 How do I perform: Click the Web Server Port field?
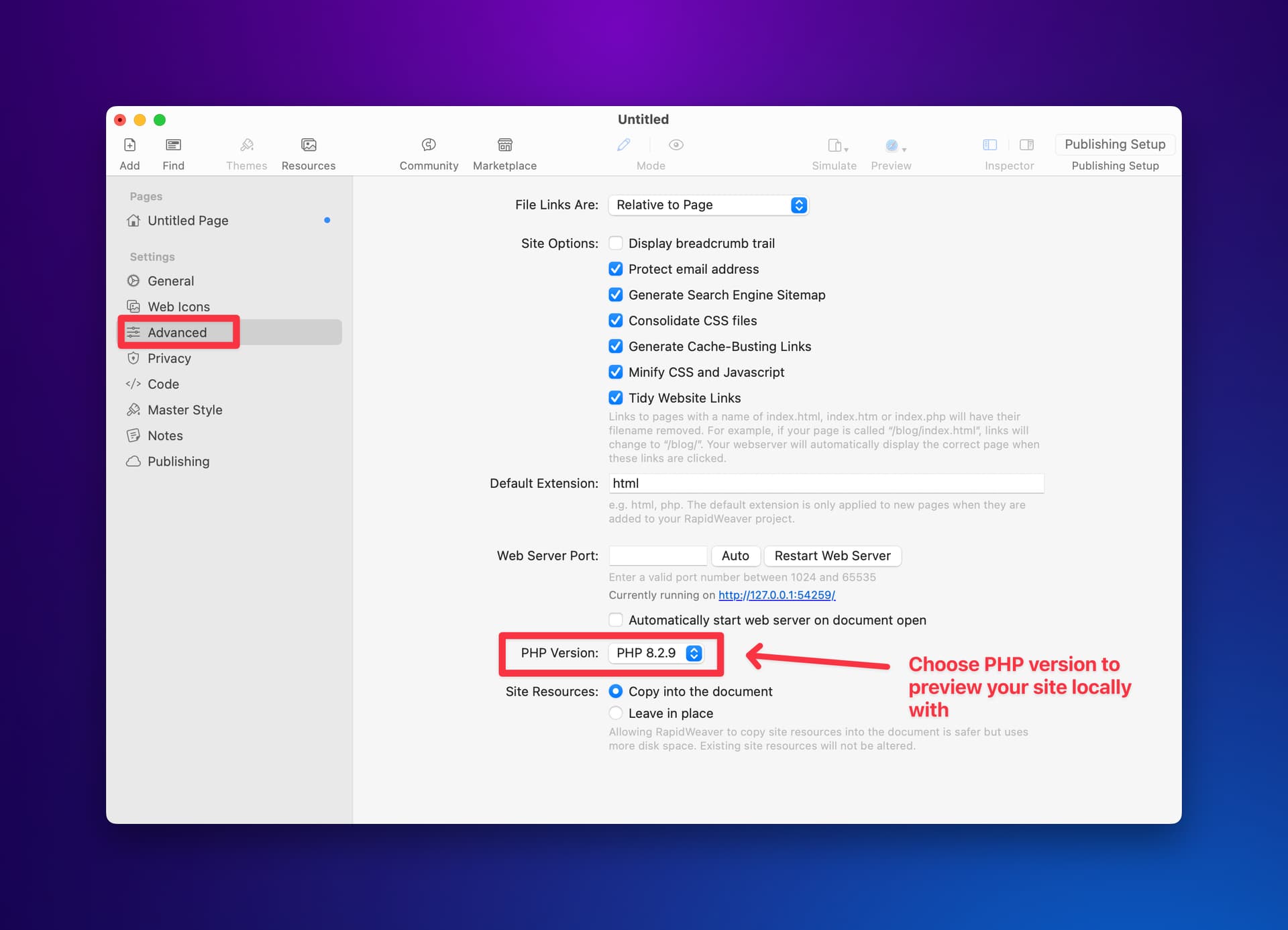[x=657, y=556]
